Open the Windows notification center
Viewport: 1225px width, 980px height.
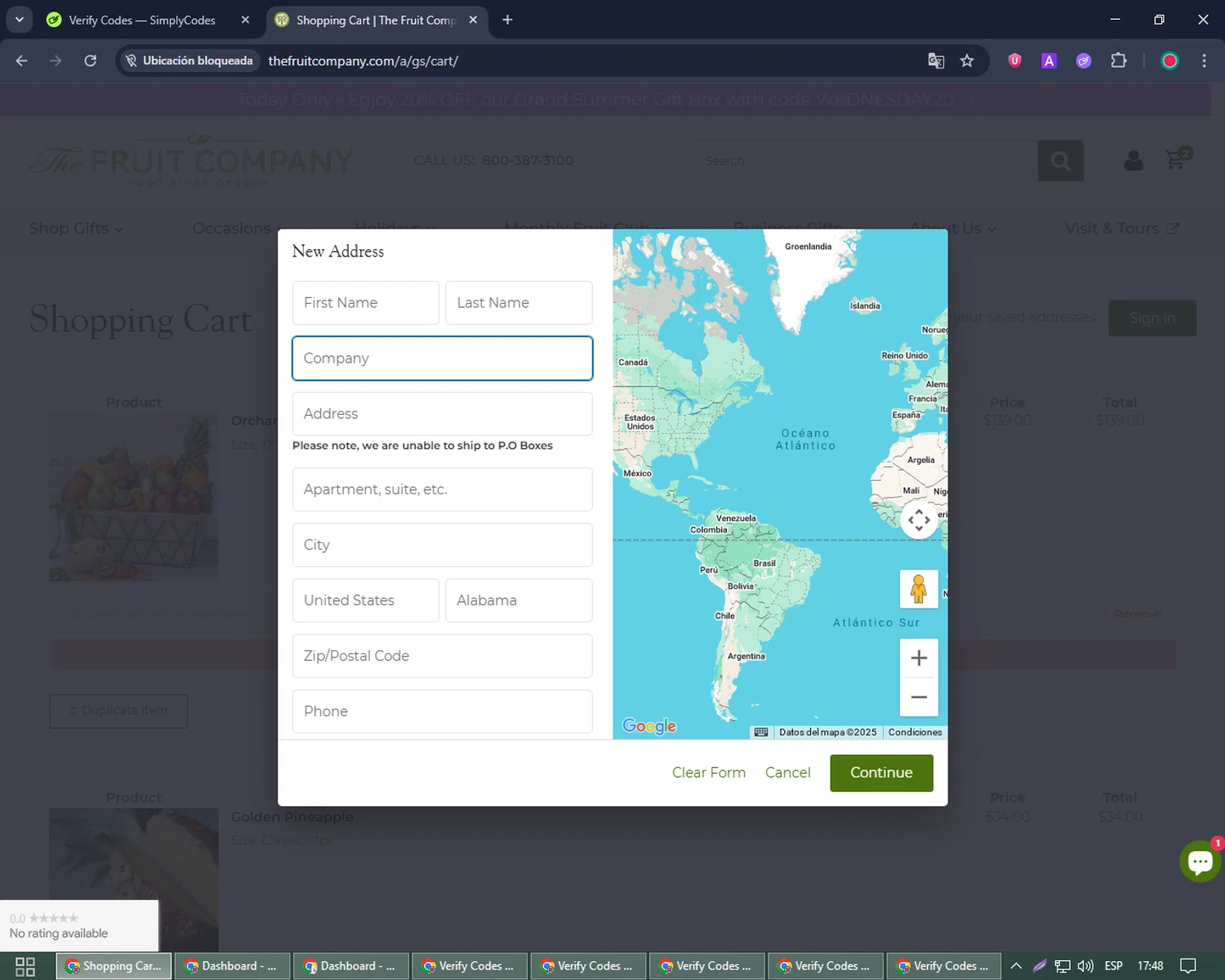[1188, 966]
